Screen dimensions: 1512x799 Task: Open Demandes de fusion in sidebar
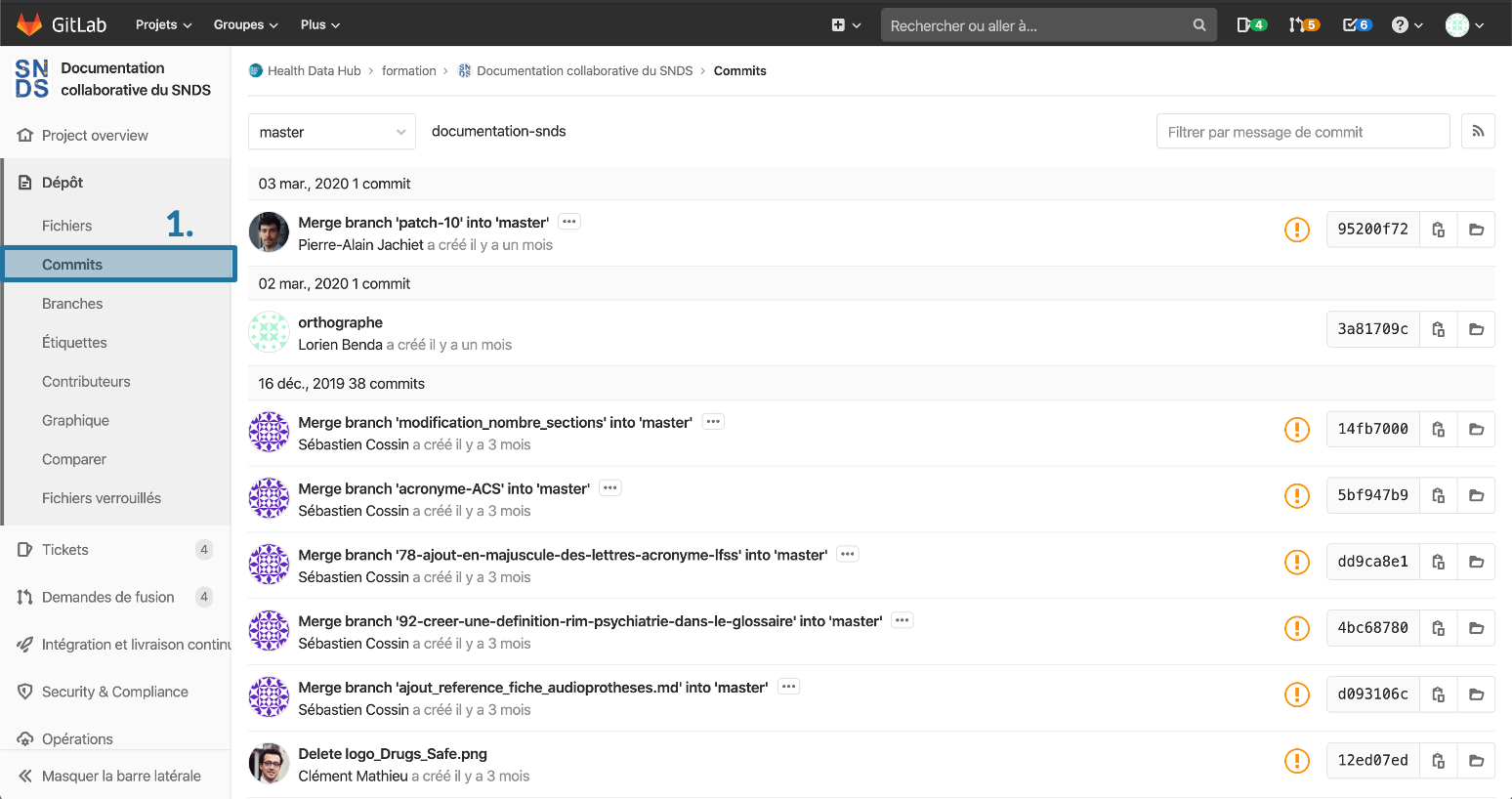coord(107,597)
